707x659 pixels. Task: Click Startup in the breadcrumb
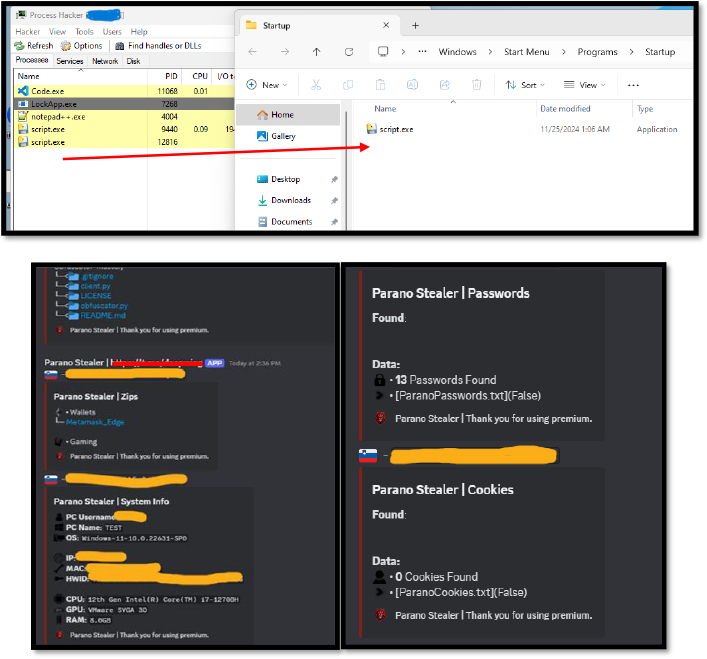[x=660, y=52]
